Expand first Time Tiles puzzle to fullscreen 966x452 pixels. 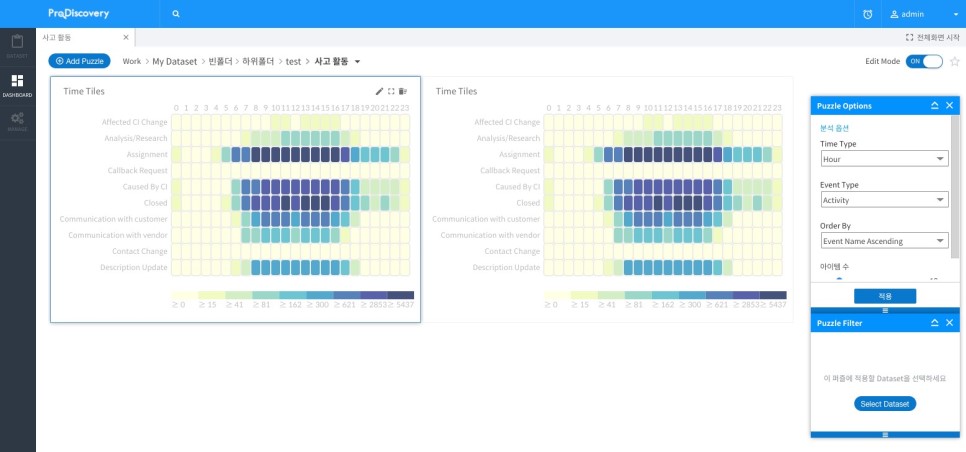point(391,91)
